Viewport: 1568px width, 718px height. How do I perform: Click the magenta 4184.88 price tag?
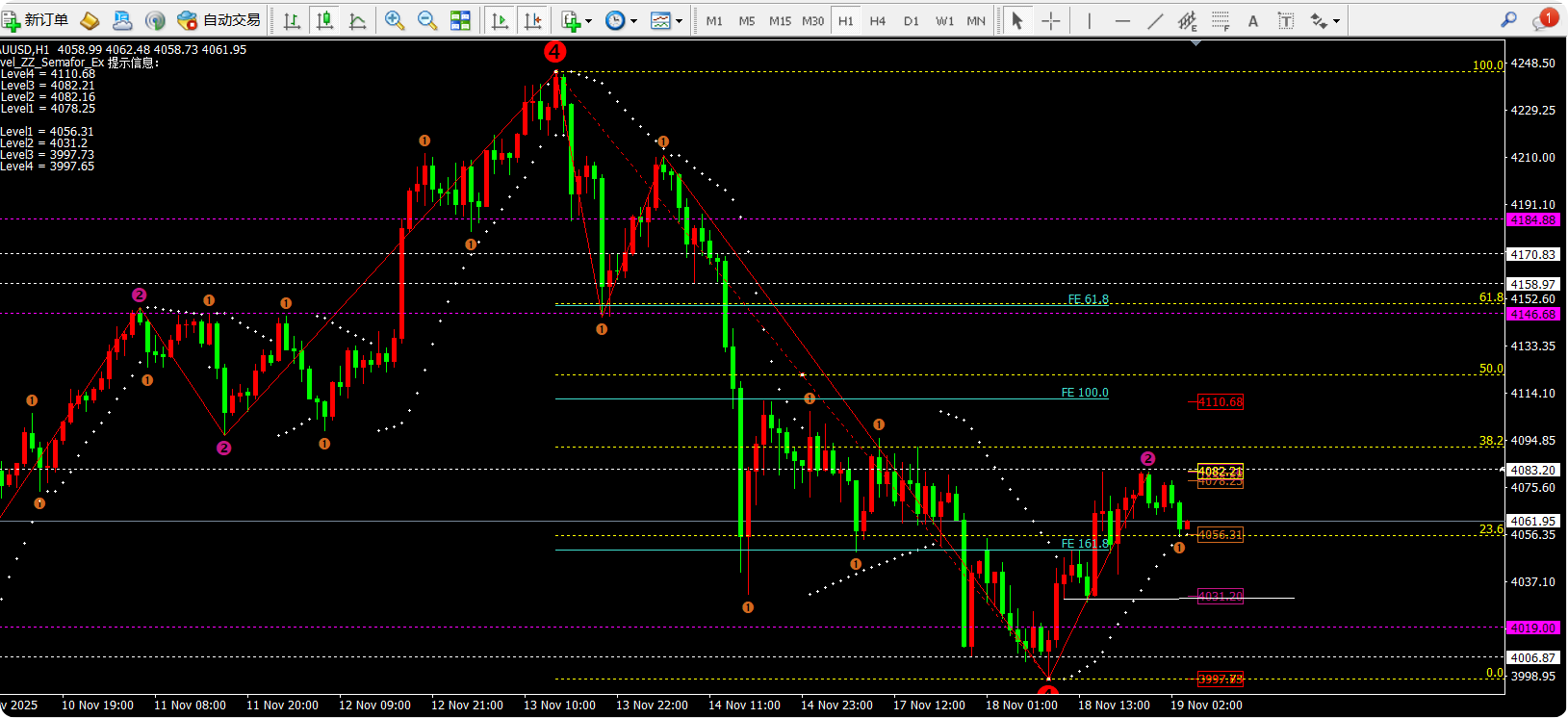click(1532, 220)
